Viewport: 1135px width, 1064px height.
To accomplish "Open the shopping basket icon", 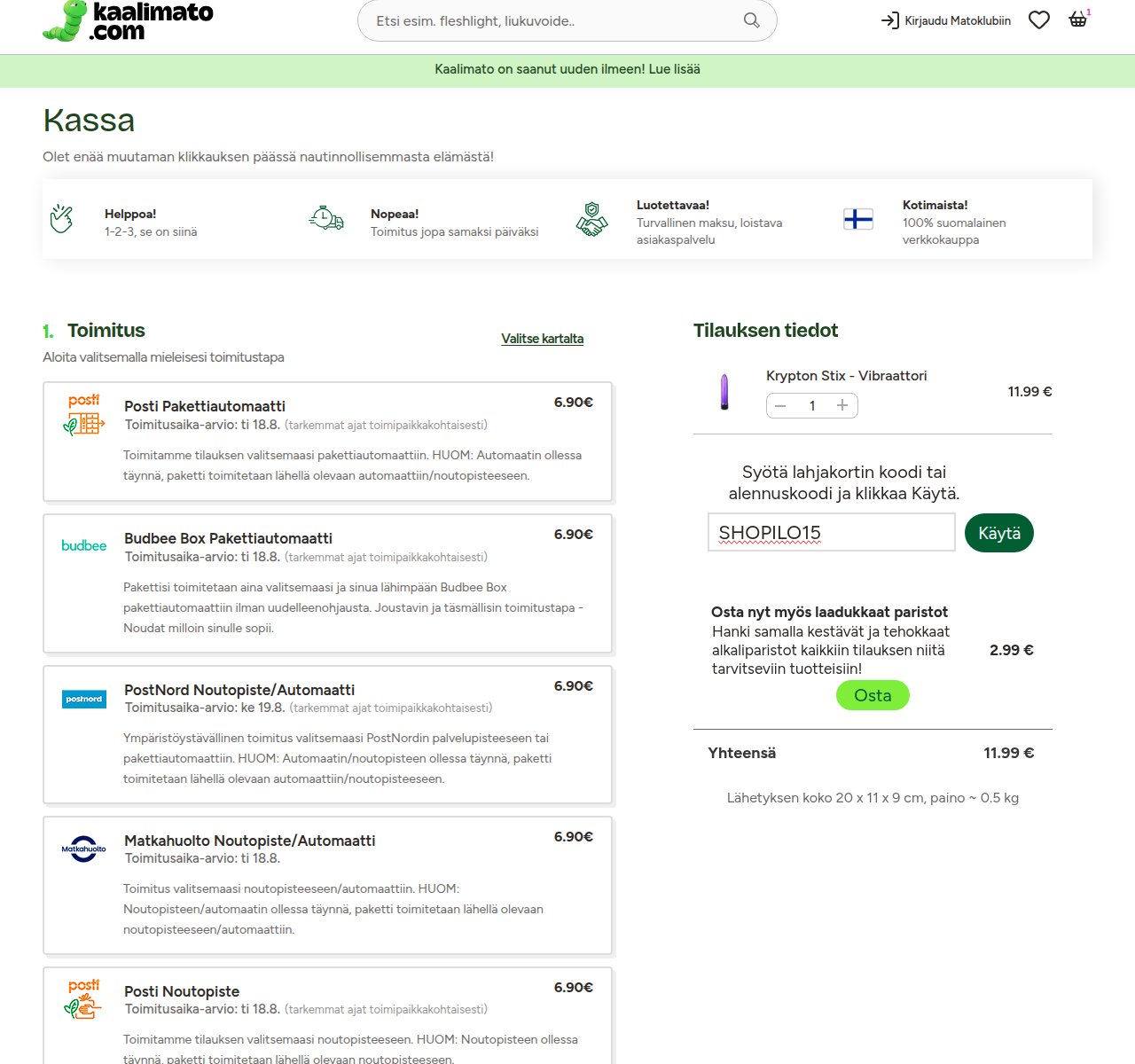I will [1078, 20].
